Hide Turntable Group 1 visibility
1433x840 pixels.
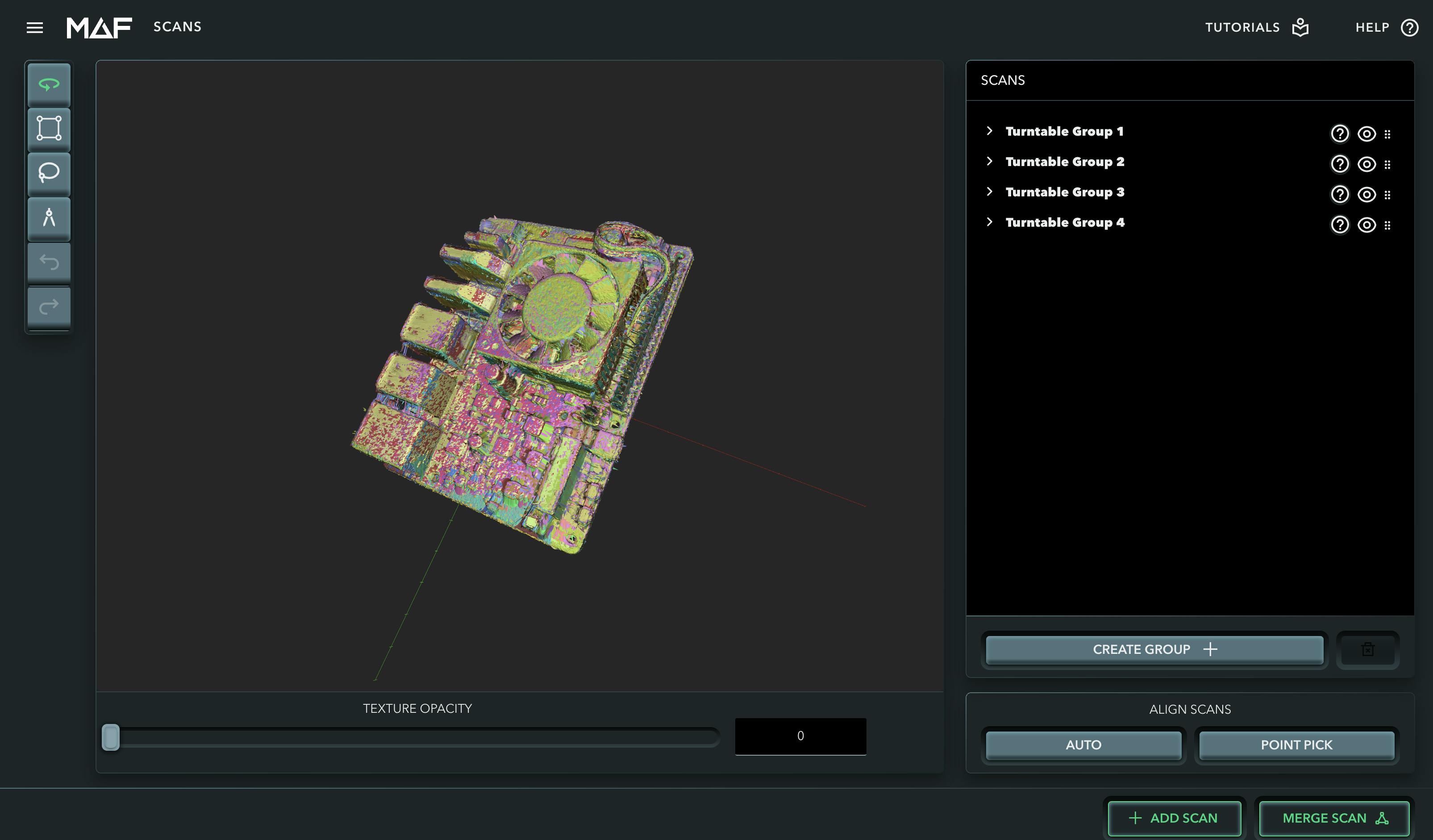click(1366, 133)
